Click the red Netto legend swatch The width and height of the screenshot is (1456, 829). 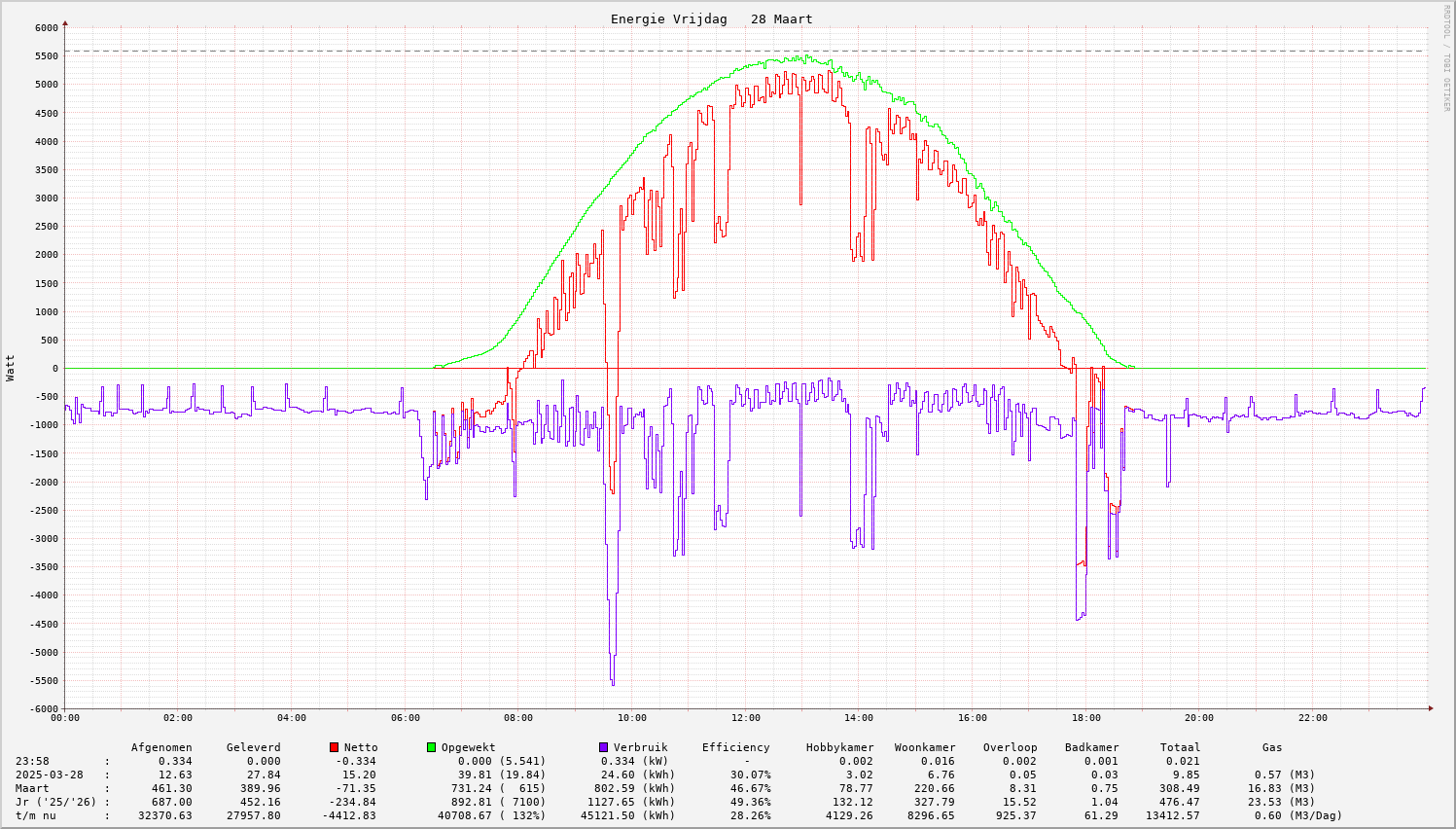(x=335, y=747)
